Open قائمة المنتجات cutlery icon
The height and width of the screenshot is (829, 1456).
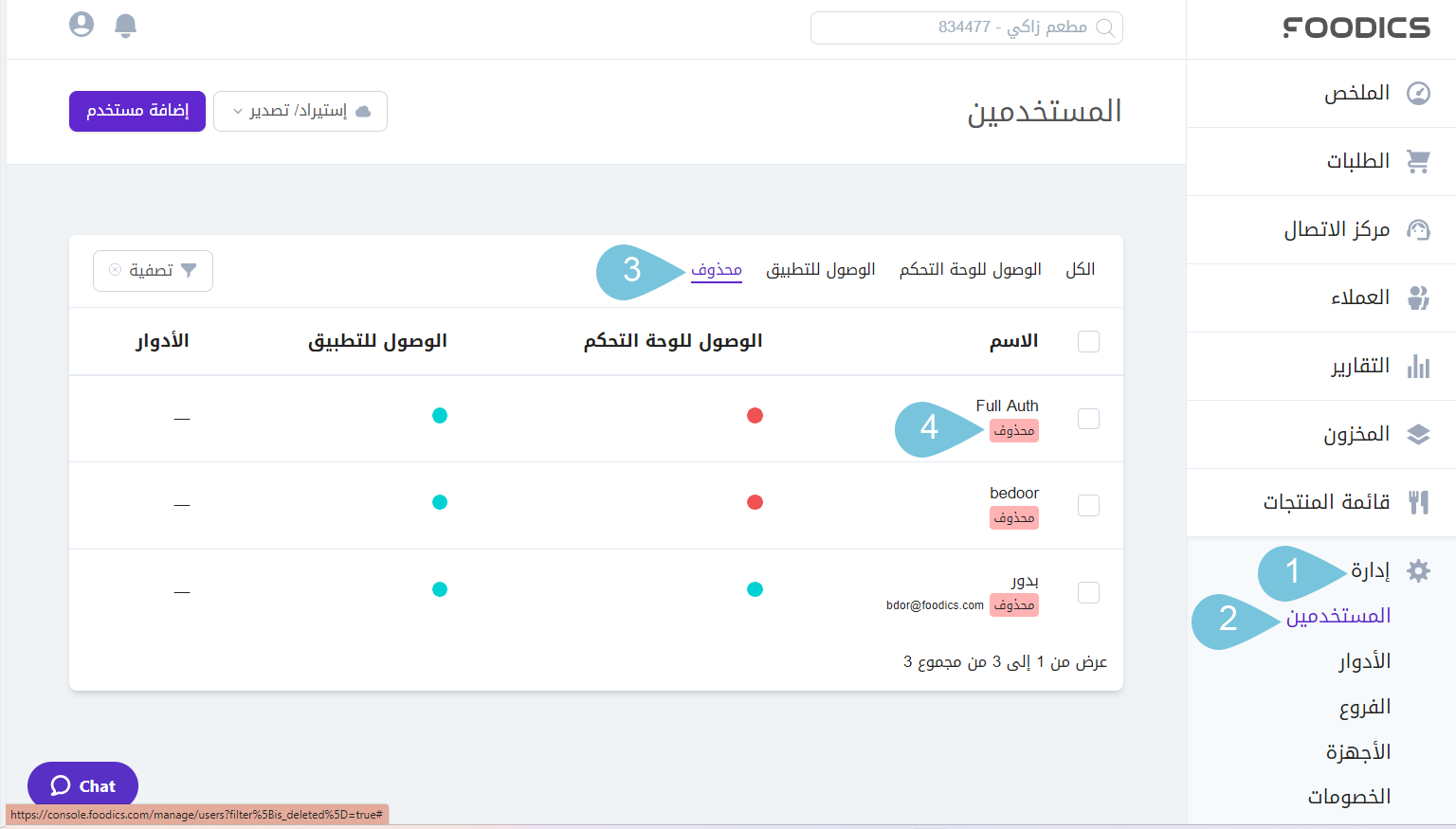pyautogui.click(x=1419, y=502)
